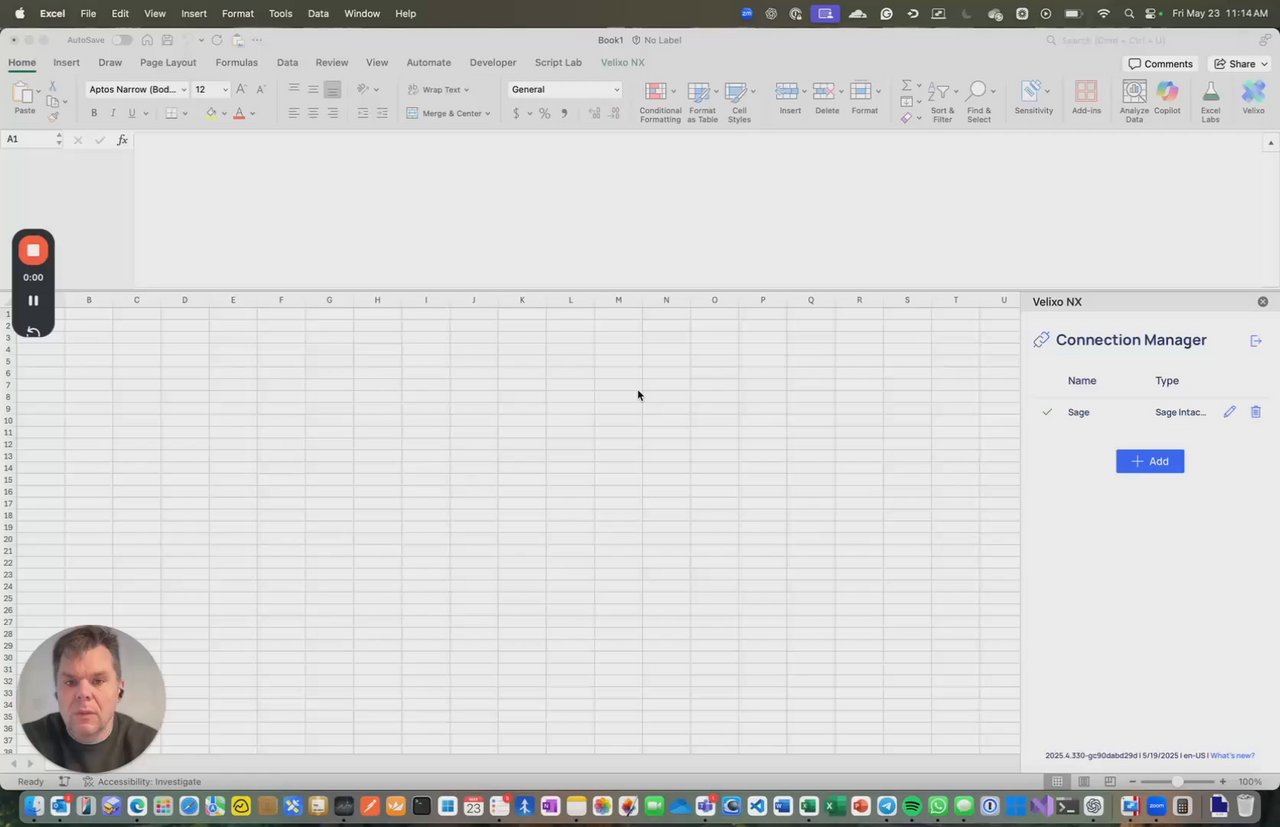Open Add-ins gallery
Screen dimensions: 1280x827
click(x=1086, y=97)
